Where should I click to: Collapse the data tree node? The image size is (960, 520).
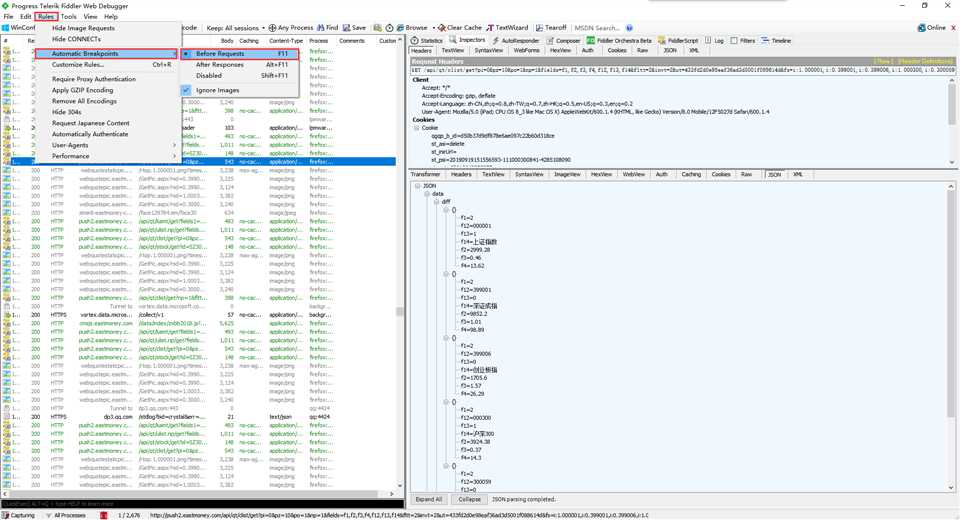point(427,194)
